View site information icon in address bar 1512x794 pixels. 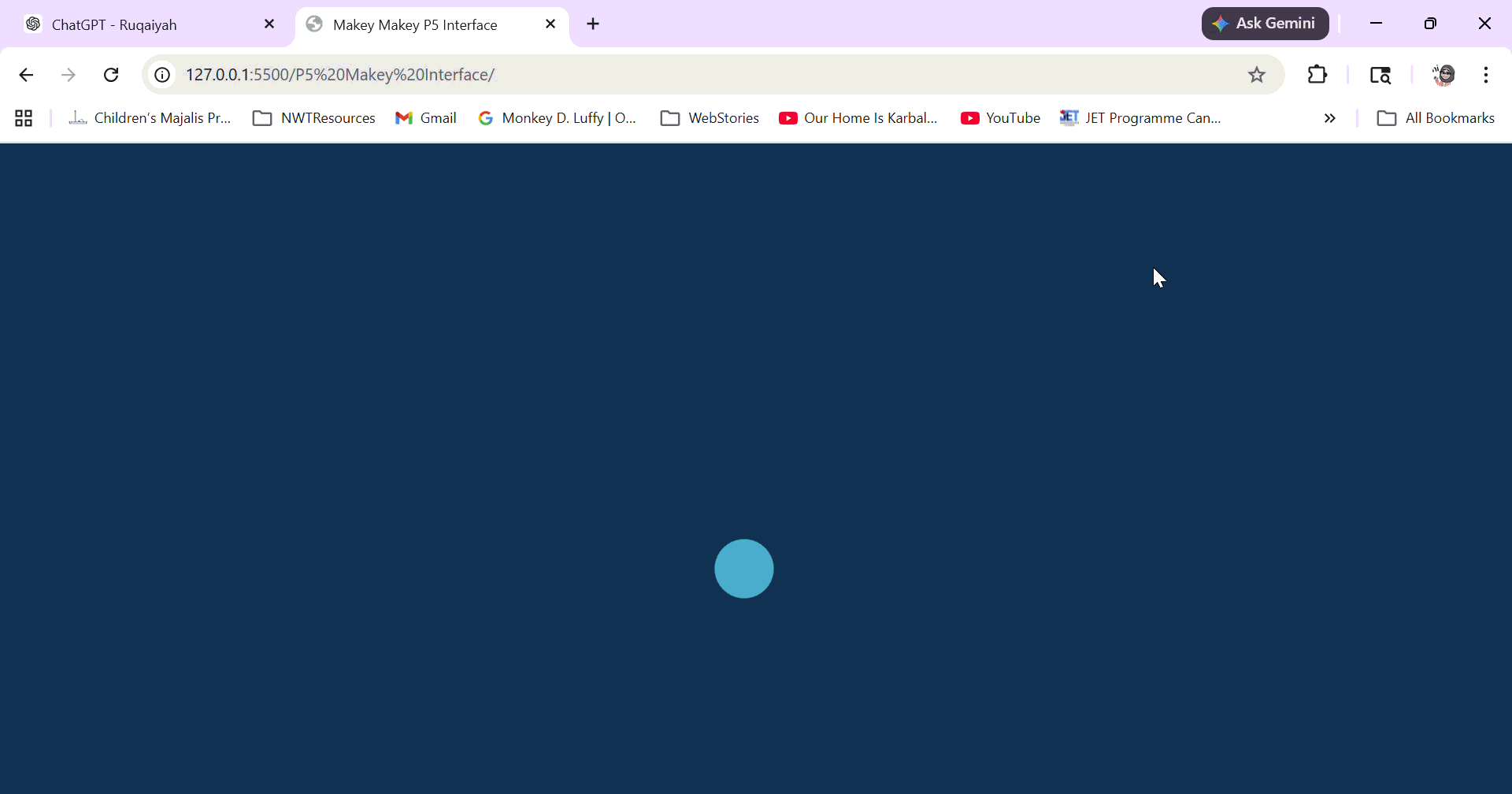pos(162,75)
